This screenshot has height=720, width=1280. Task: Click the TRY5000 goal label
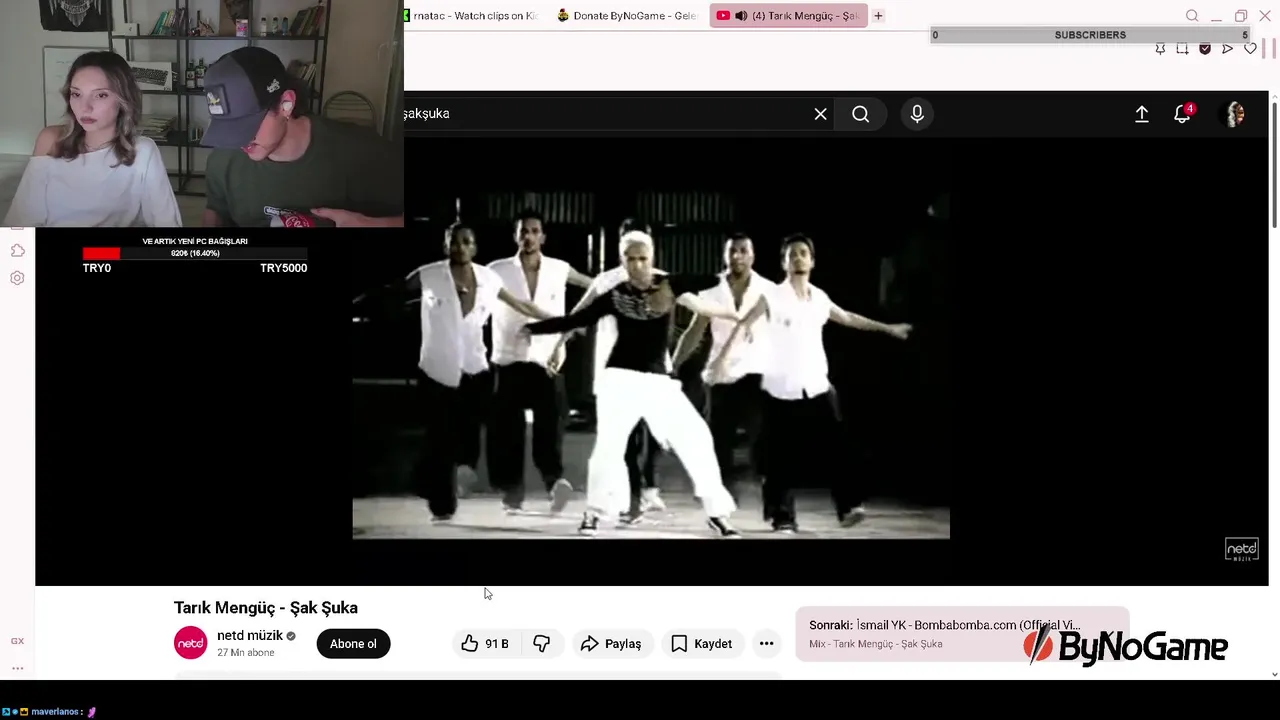point(283,268)
